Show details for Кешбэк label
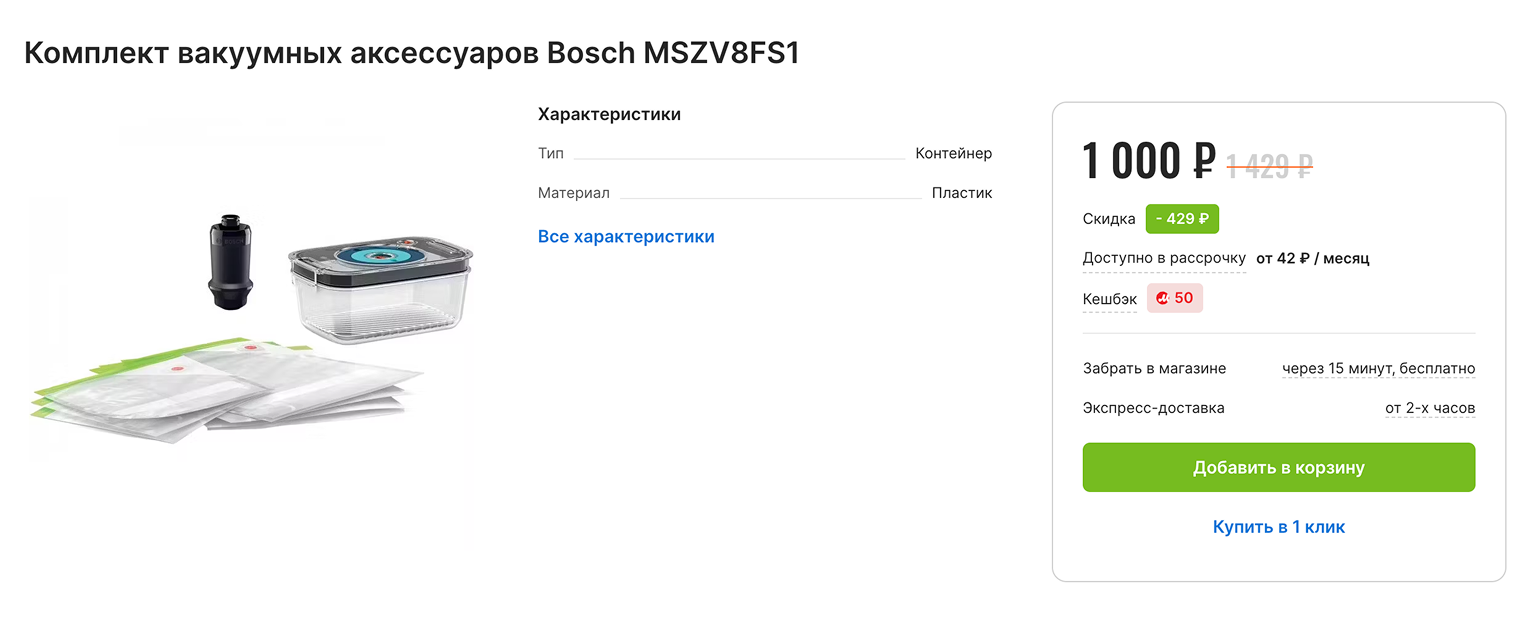The width and height of the screenshot is (1540, 642). (1109, 299)
